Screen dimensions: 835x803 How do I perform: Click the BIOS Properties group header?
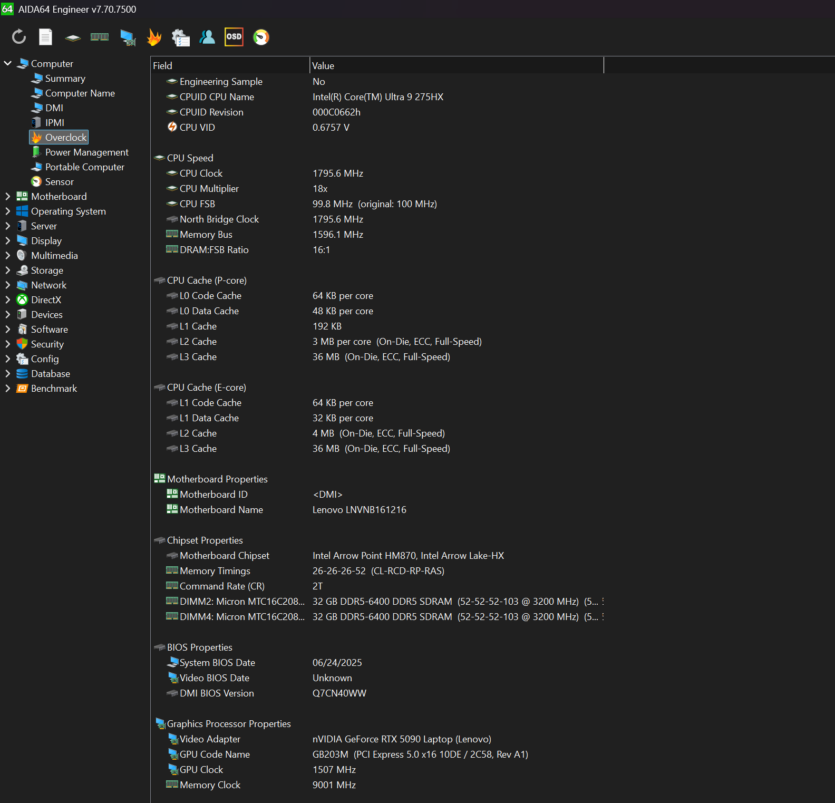coord(193,648)
